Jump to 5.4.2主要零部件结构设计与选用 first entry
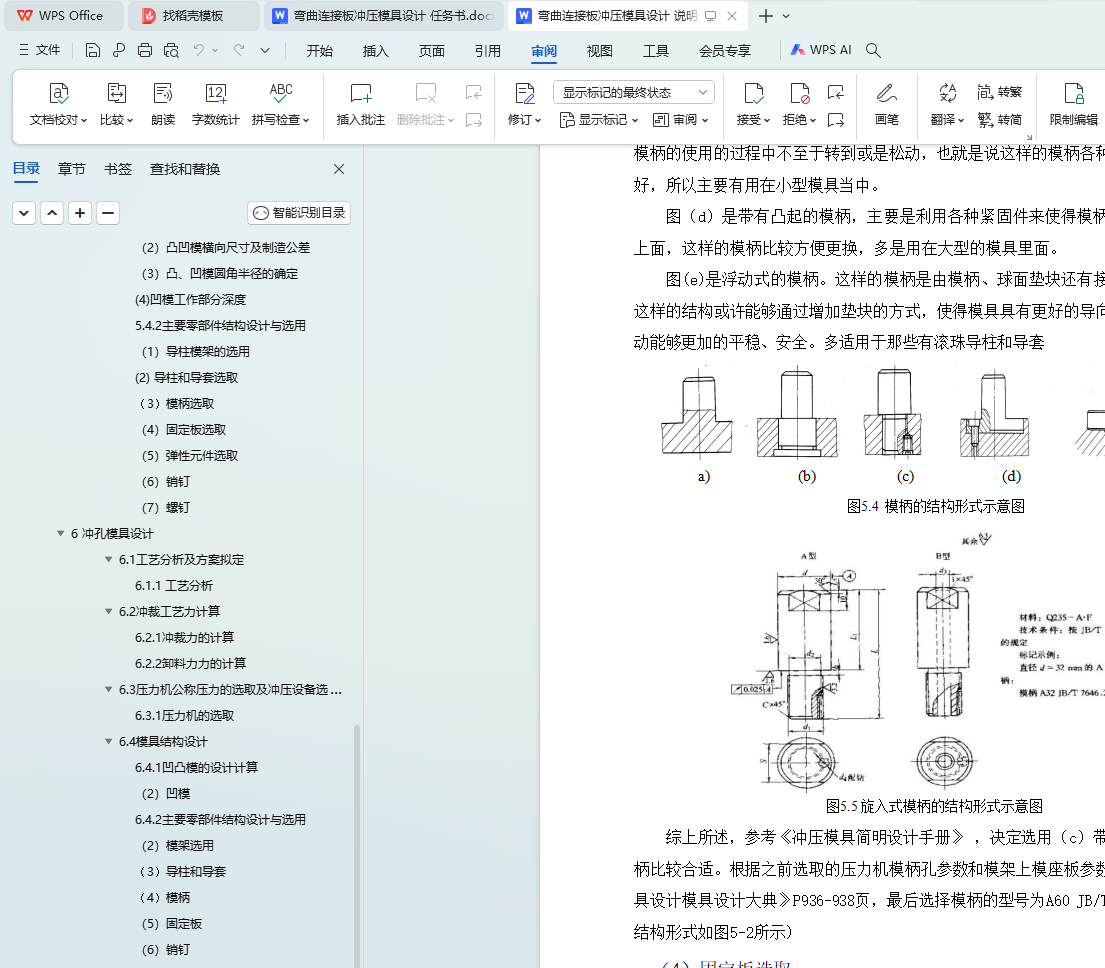The height and width of the screenshot is (968, 1105). (221, 325)
